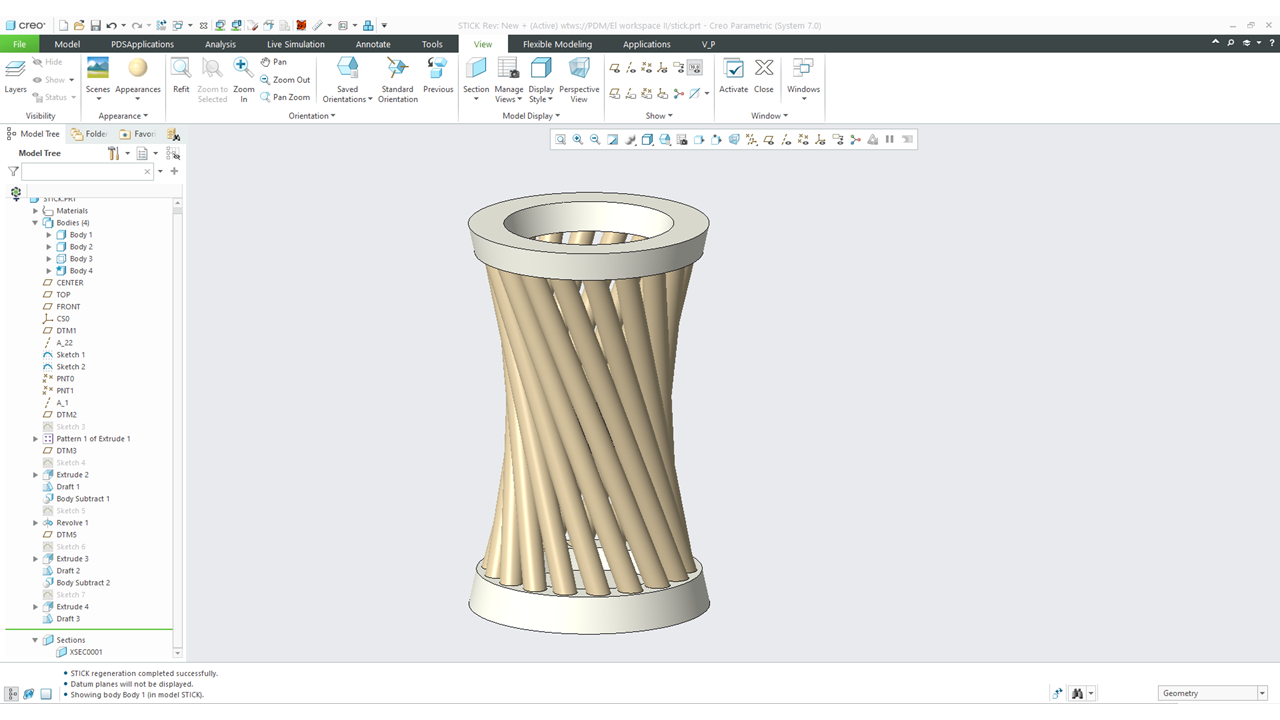The height and width of the screenshot is (720, 1280).
Task: Open the Model tab
Action: [x=67, y=44]
